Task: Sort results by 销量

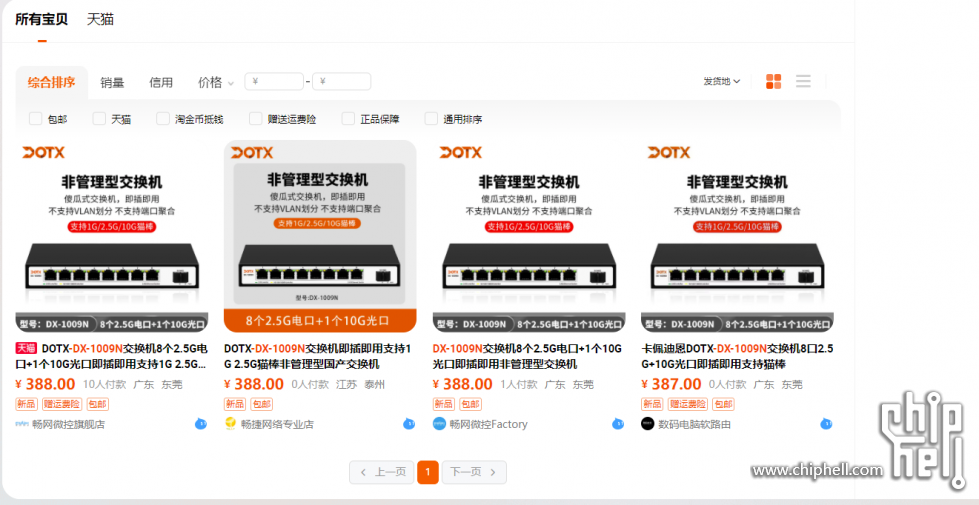Action: point(112,83)
